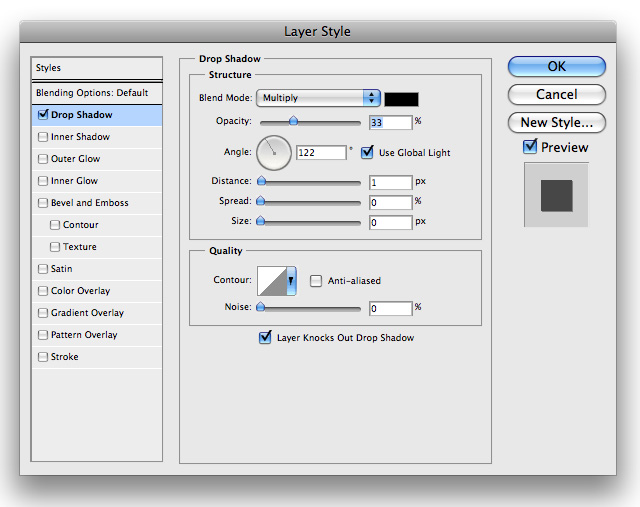640x507 pixels.
Task: Open the black shadow color swatch
Action: coord(401,99)
